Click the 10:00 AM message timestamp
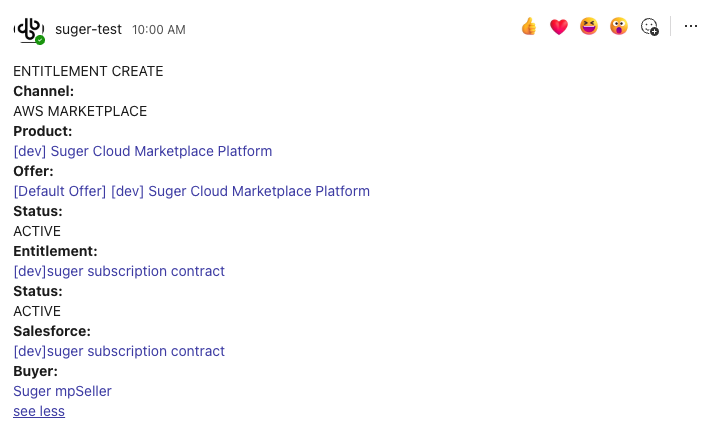The height and width of the screenshot is (437, 712). click(x=159, y=30)
